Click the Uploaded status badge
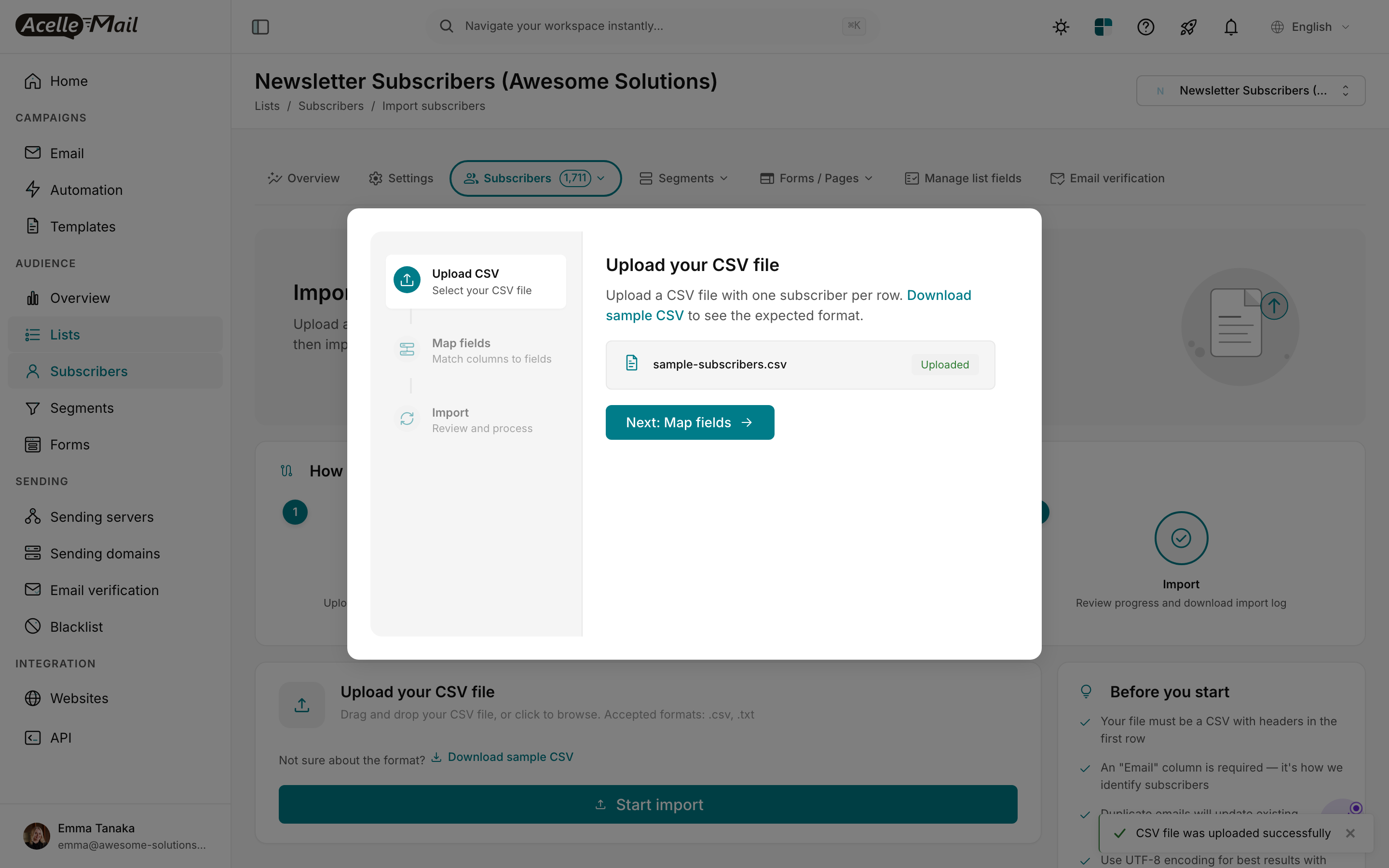Viewport: 1389px width, 868px height. tap(944, 365)
